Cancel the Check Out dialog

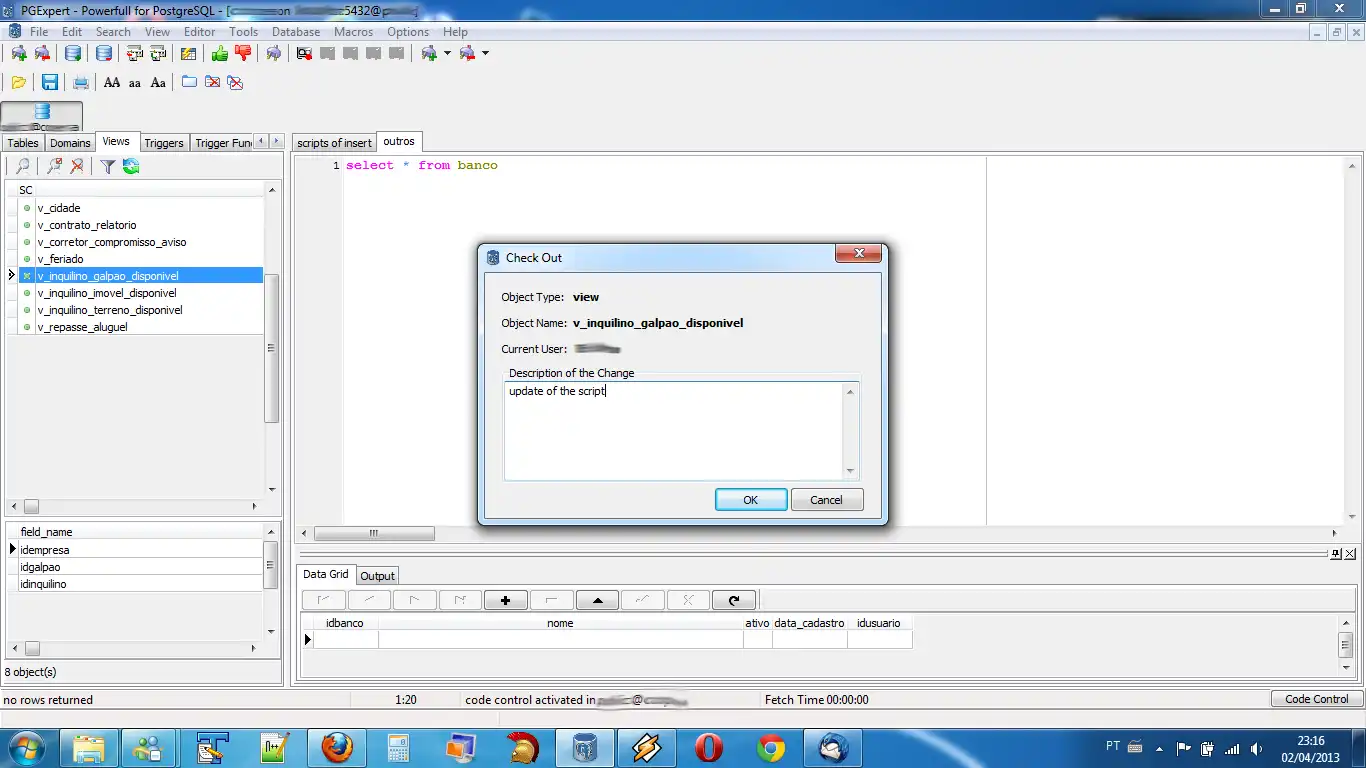(826, 500)
